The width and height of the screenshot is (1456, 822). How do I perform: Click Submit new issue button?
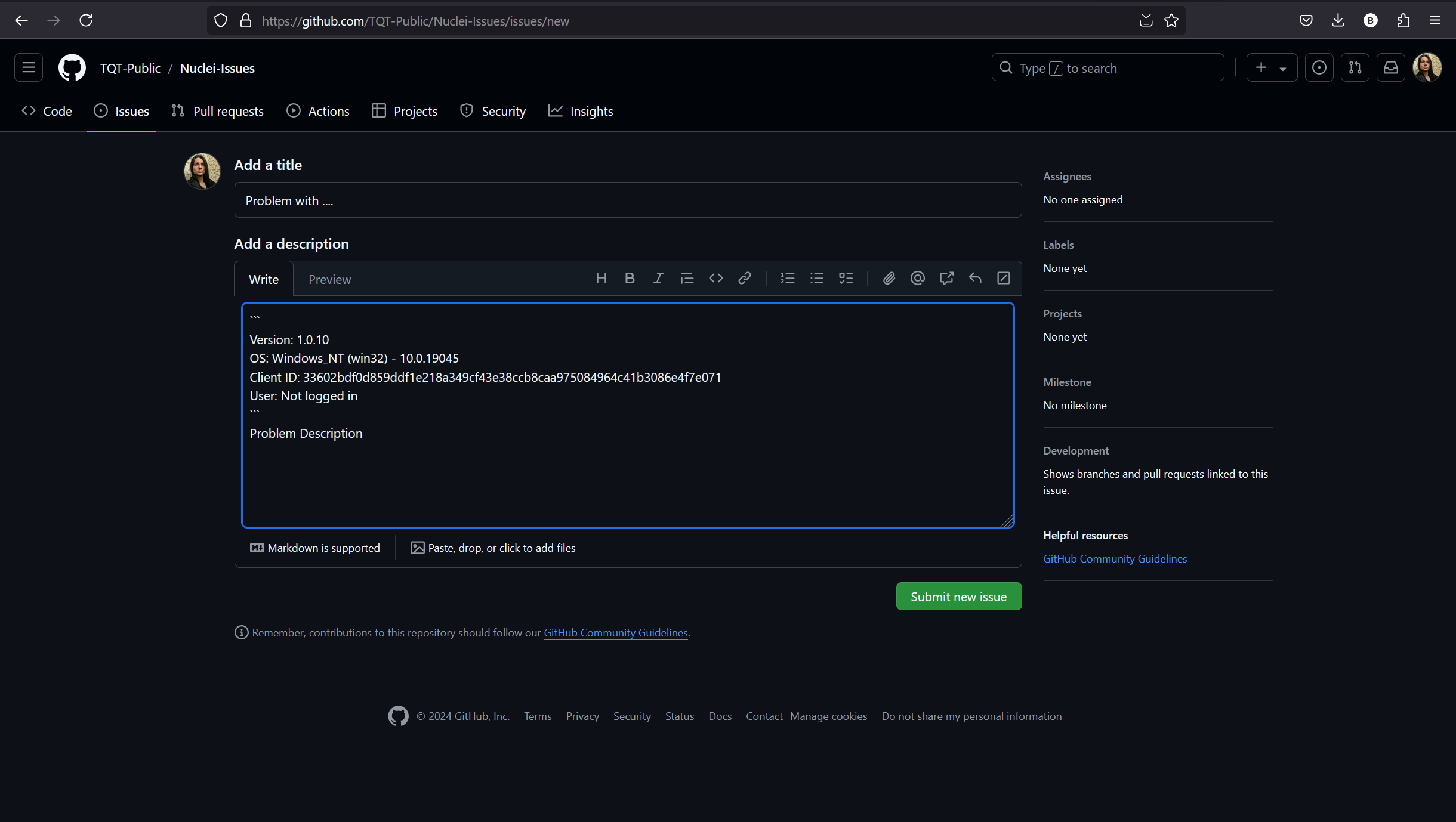coord(959,597)
